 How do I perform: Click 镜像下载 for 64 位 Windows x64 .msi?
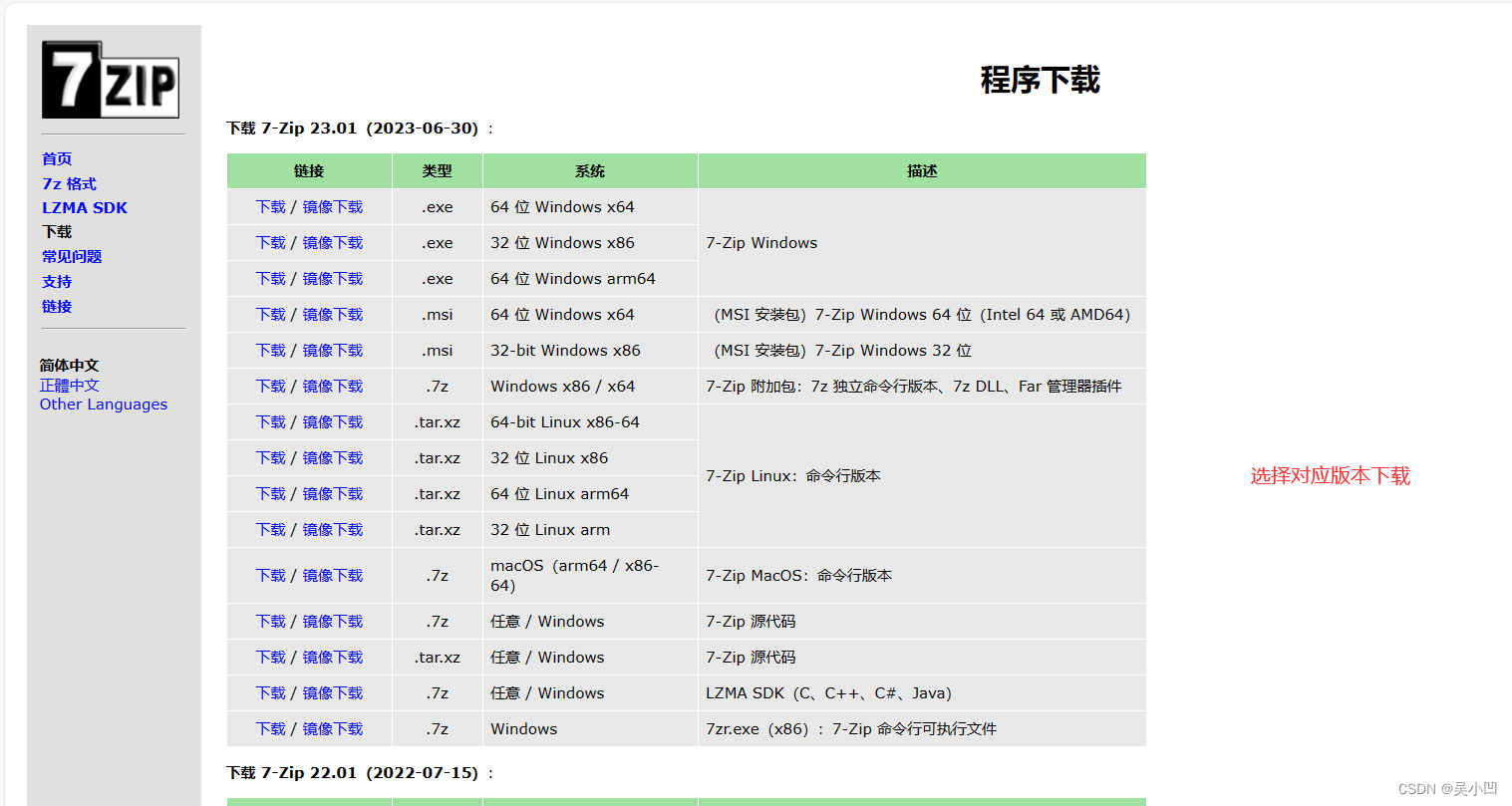coord(333,314)
